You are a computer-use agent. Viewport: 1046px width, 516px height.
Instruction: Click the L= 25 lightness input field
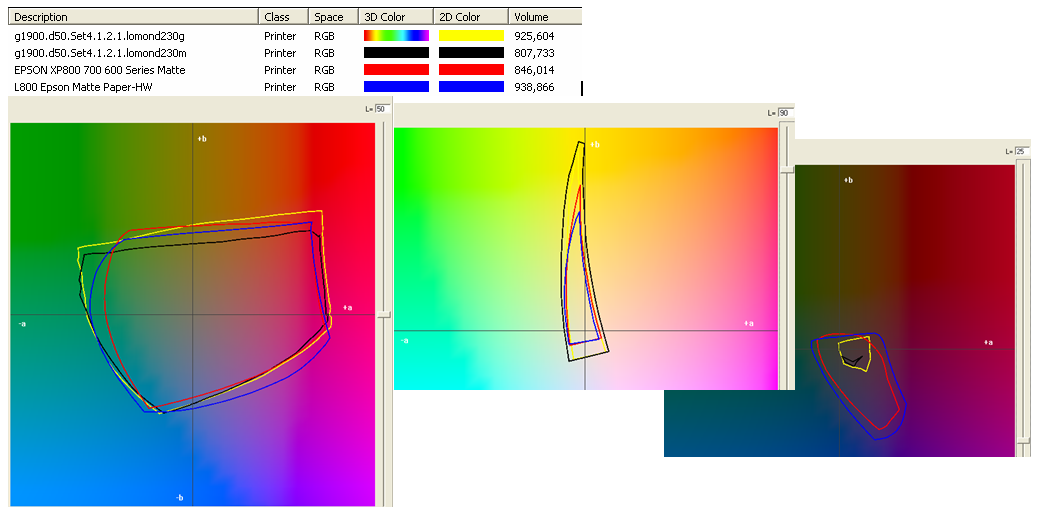(1022, 151)
